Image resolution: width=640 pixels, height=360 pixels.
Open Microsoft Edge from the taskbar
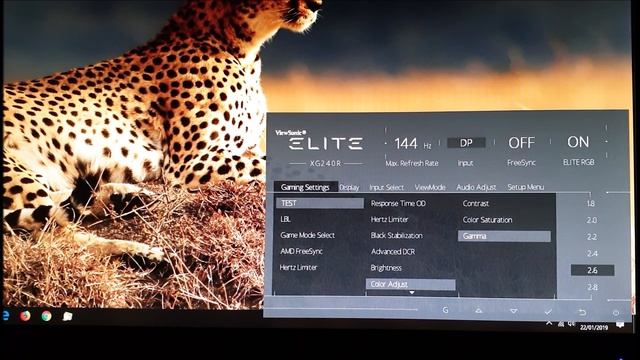6,315
